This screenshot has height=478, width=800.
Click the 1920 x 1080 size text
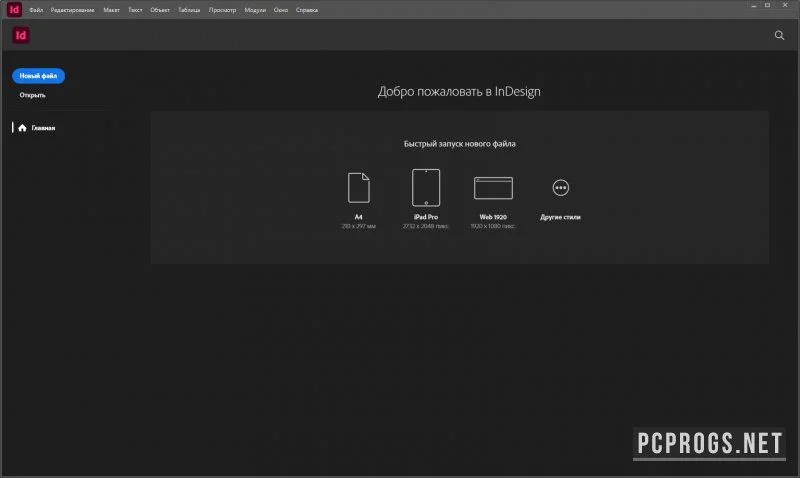pos(493,226)
